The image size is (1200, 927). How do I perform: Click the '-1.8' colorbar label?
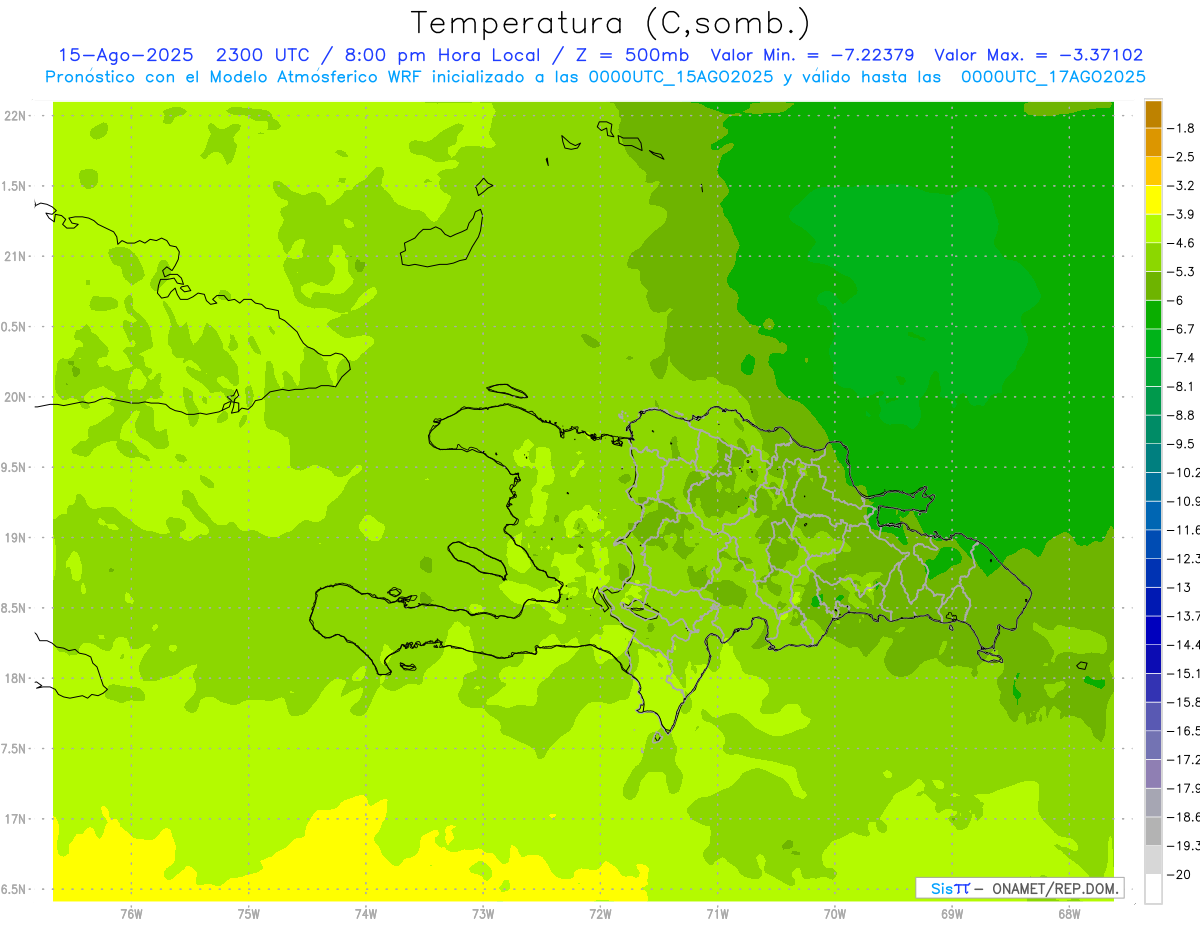tap(1183, 128)
